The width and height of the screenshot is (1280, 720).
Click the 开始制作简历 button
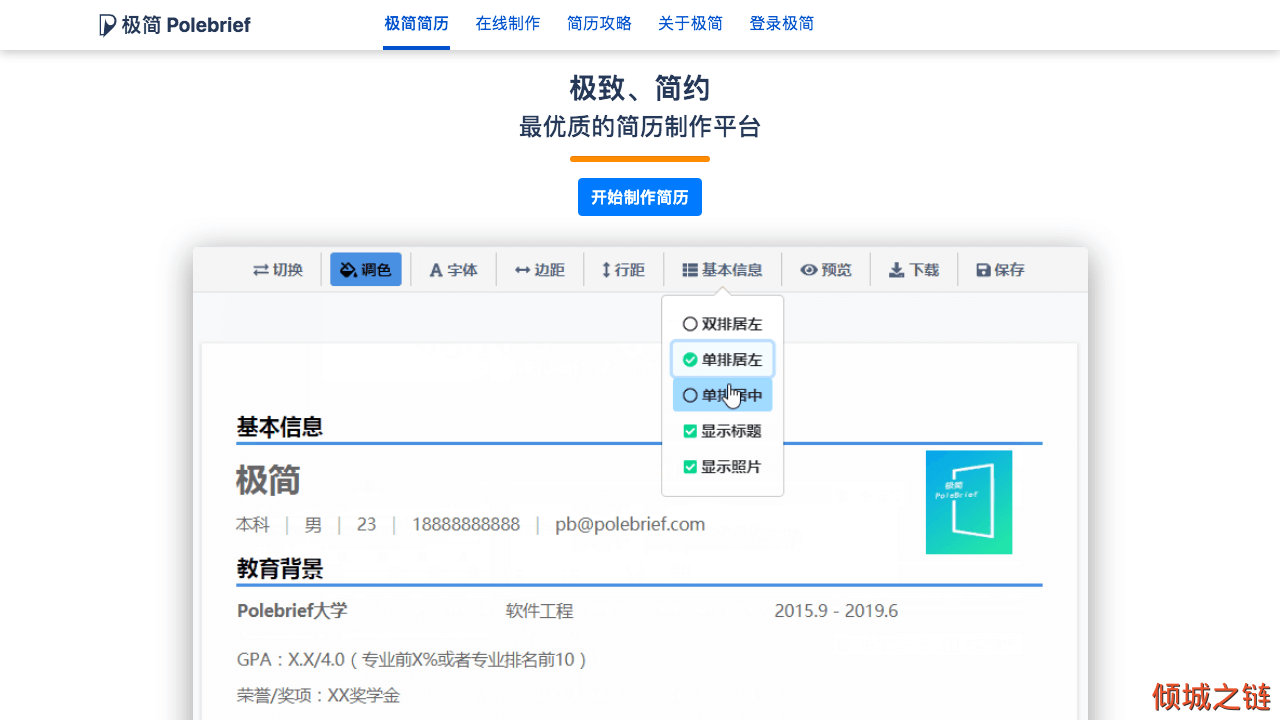point(640,197)
